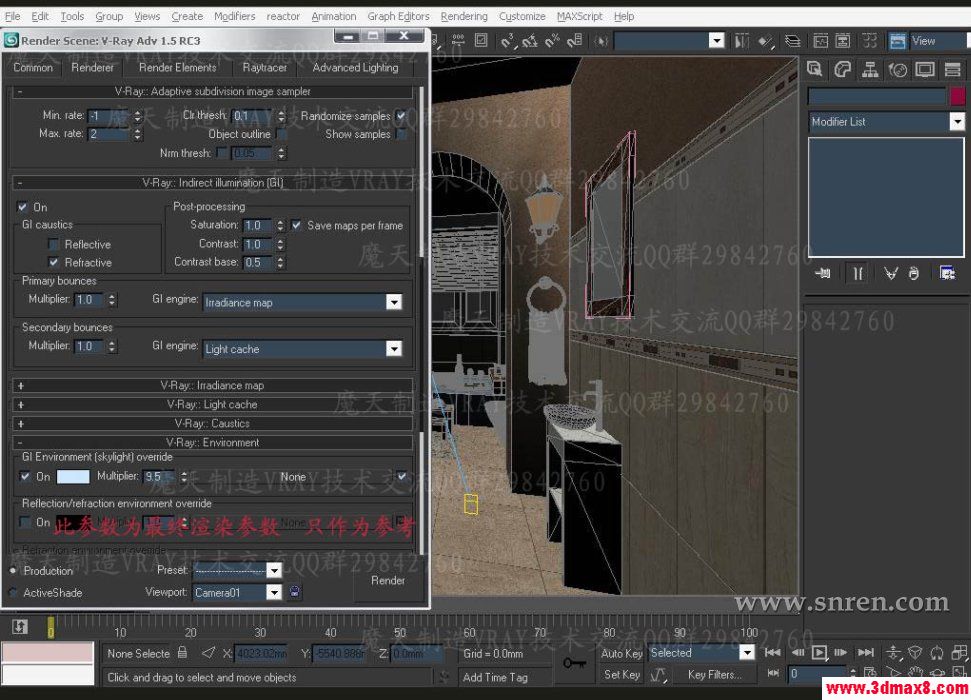Activate the Arc Rotate navigation icon
The height and width of the screenshot is (700, 971).
937,671
